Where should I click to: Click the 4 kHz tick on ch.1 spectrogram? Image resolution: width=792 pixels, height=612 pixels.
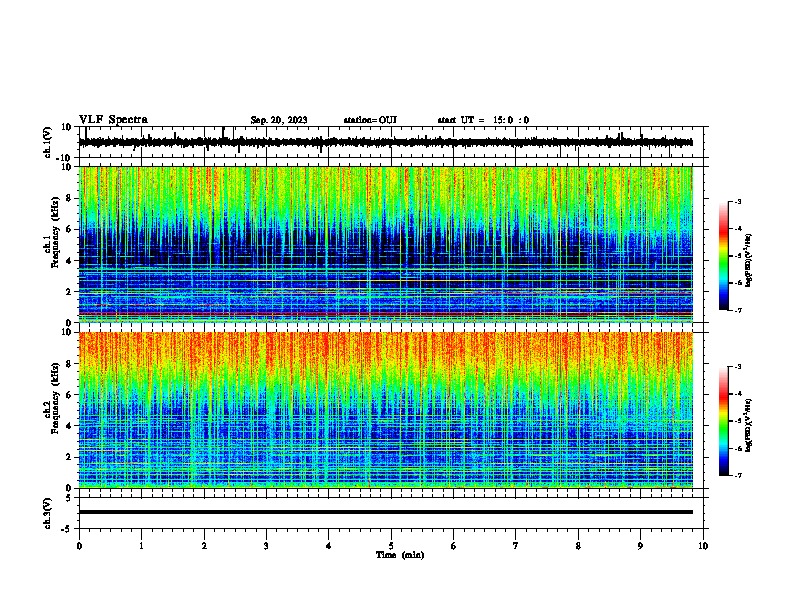69,261
